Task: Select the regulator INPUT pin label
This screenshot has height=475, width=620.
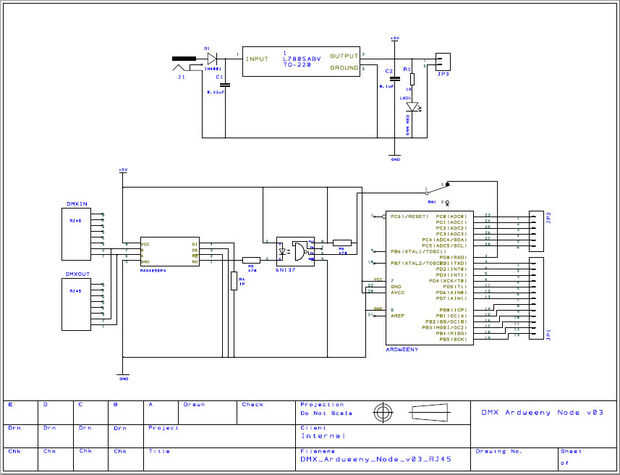Action: pyautogui.click(x=257, y=59)
